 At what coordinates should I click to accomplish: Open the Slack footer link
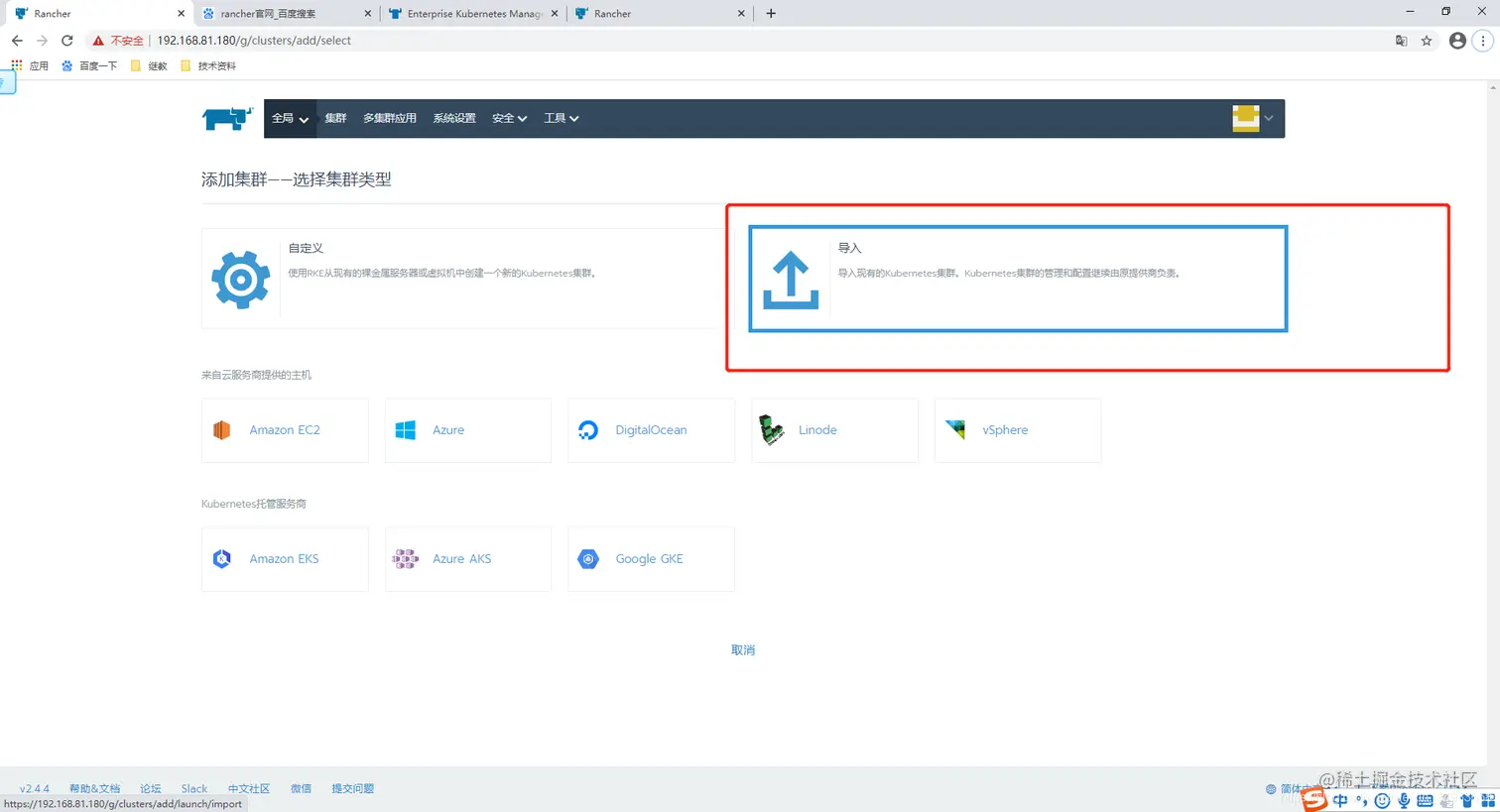(194, 789)
